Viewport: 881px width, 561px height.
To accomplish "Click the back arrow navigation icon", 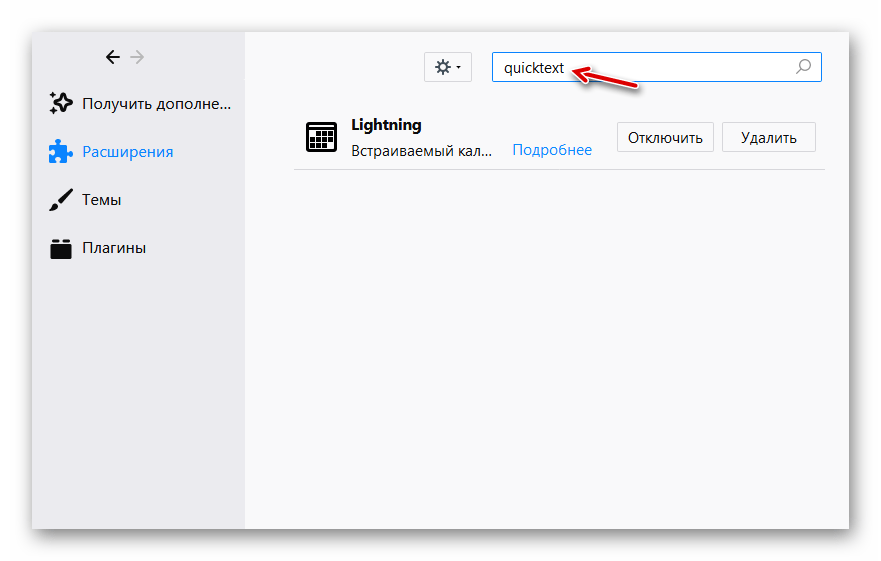I will pos(113,57).
